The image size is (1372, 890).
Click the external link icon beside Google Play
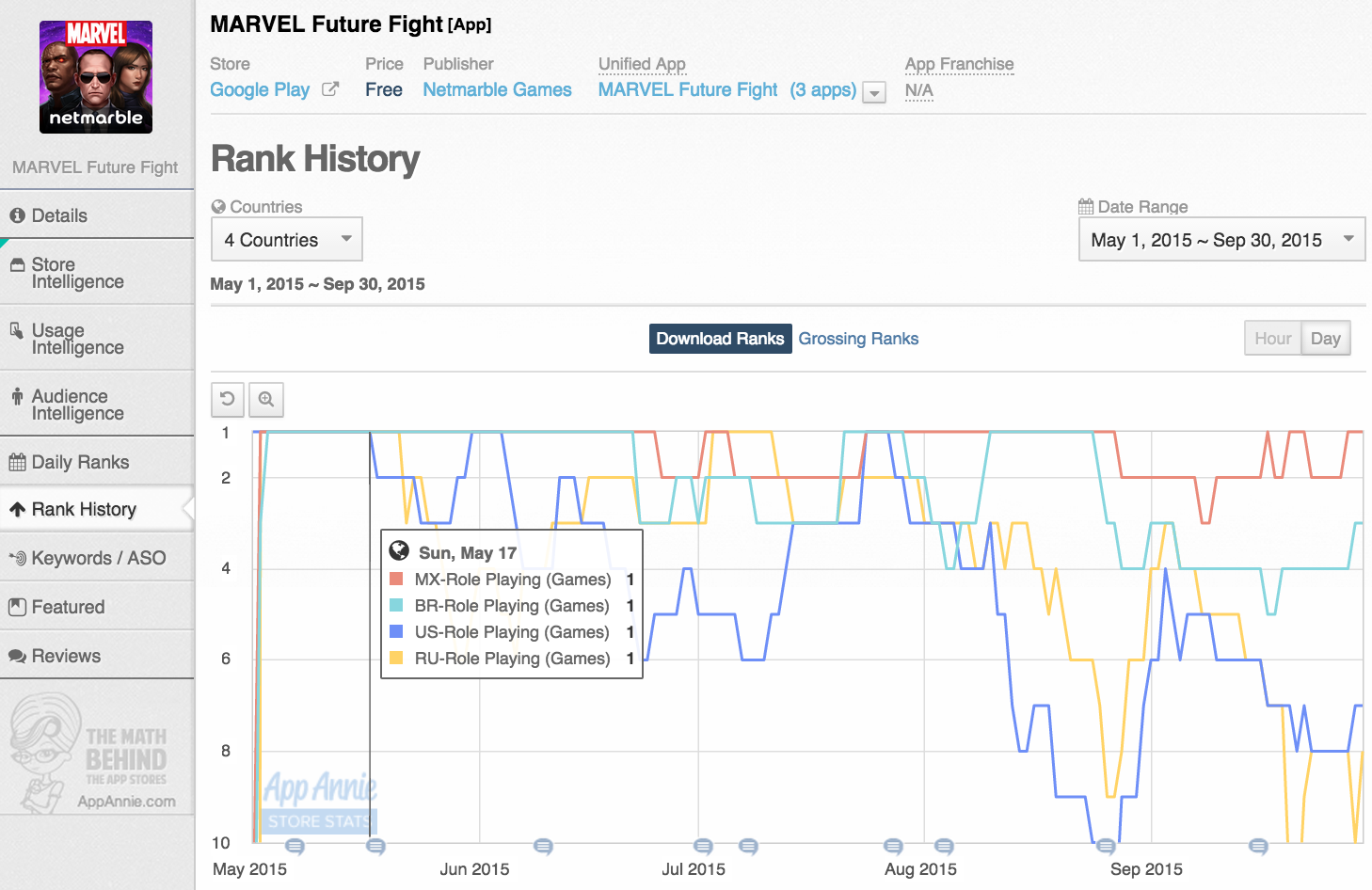tap(330, 89)
